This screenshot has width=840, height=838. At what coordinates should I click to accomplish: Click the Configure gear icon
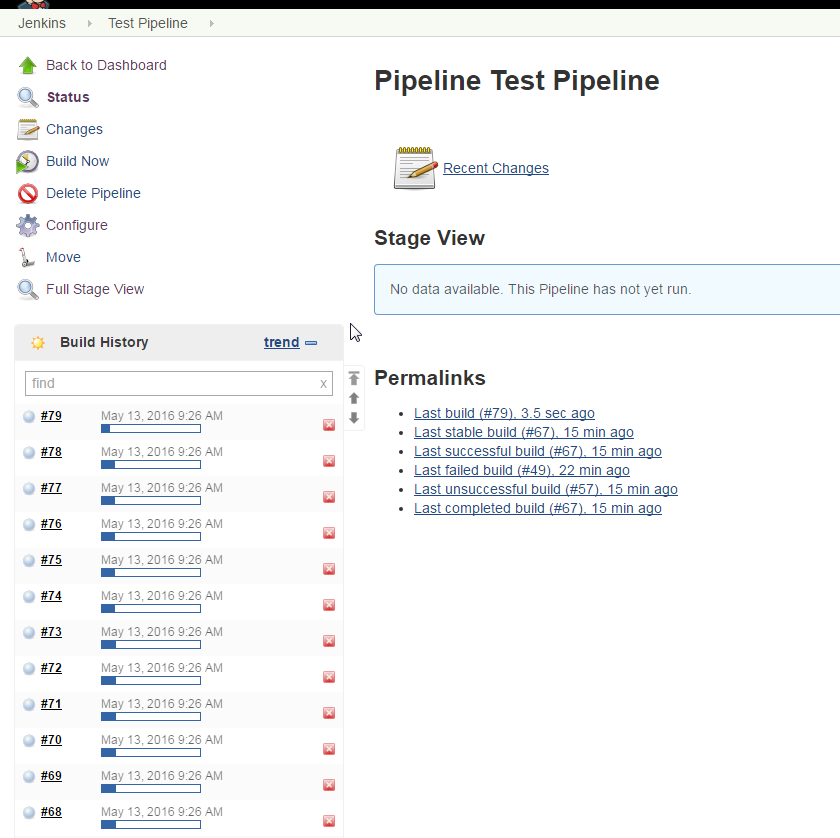point(28,225)
